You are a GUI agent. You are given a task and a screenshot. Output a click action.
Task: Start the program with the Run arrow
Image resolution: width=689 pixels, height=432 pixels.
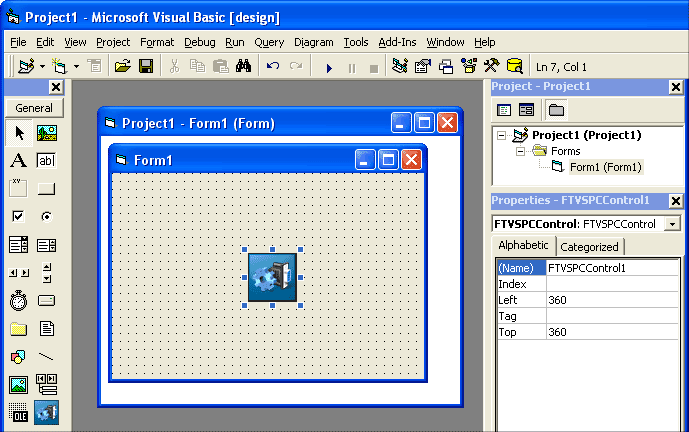329,68
